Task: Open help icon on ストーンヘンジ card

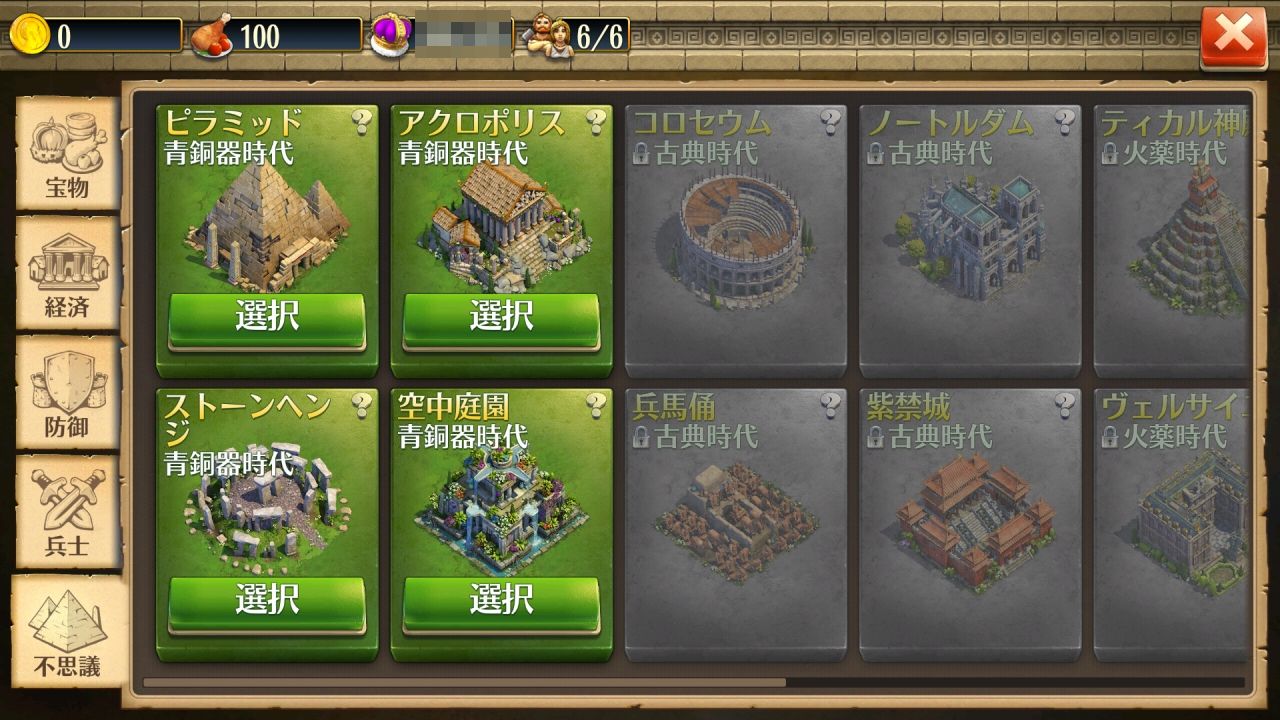Action: (x=362, y=405)
